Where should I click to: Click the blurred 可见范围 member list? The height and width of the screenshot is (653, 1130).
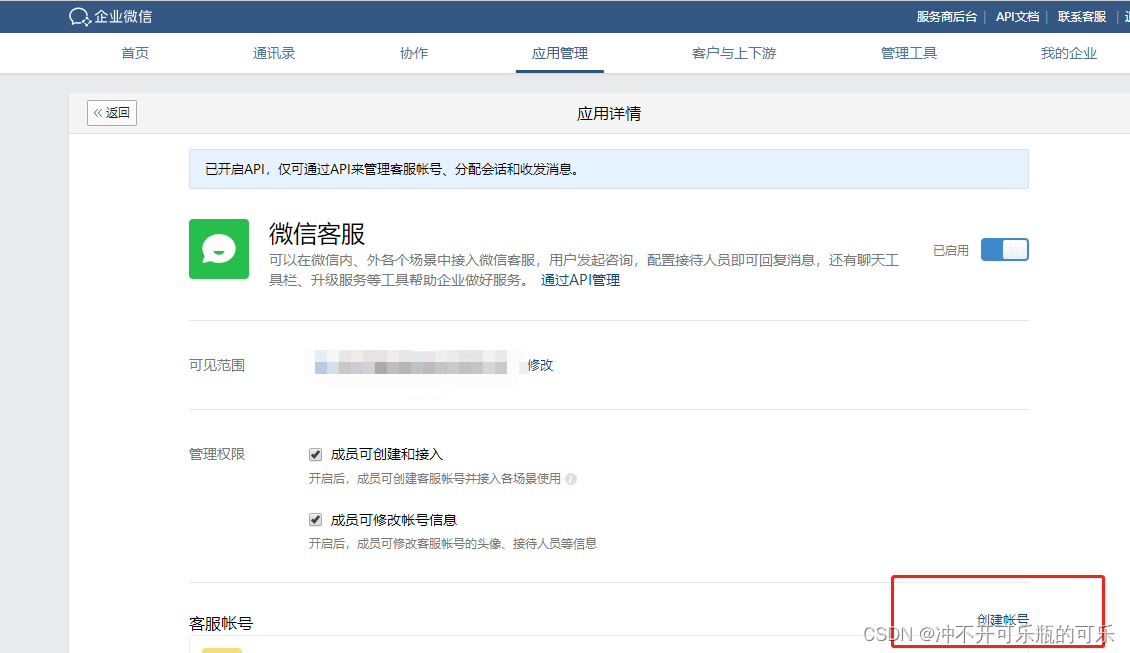(x=411, y=363)
